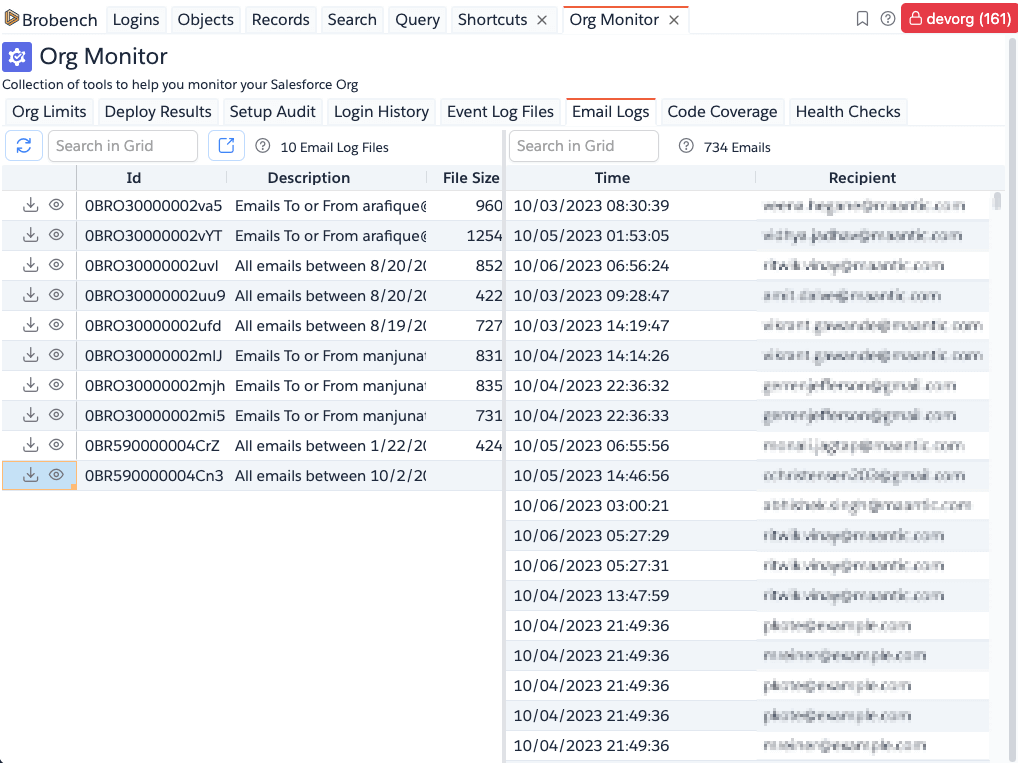Click the emails grid vertical scrollbar thumb
Screen dimensions: 1018x763
point(997,201)
